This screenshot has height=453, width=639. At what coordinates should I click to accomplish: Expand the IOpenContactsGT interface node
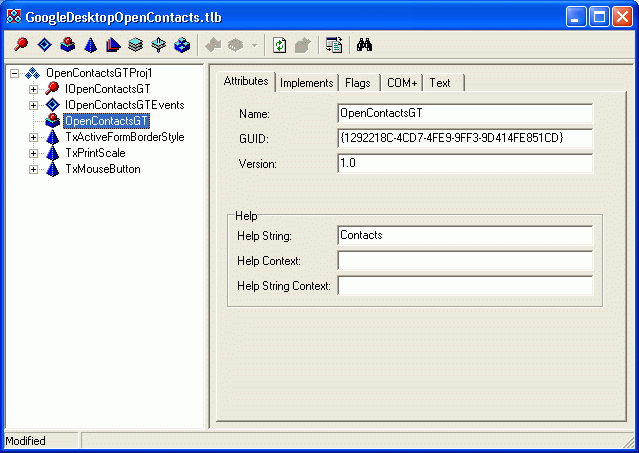[x=33, y=89]
